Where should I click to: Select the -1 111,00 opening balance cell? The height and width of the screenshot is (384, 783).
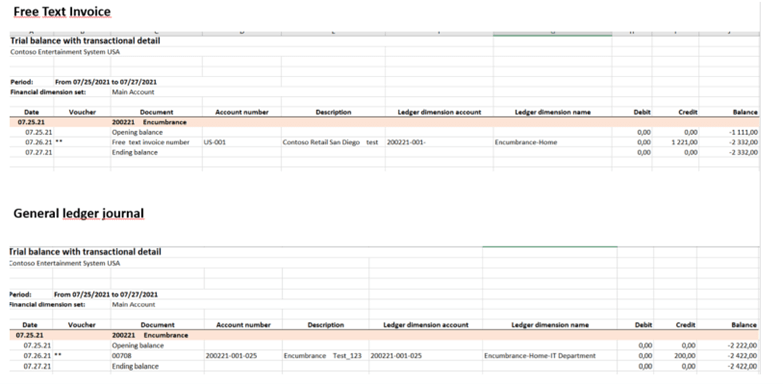pyautogui.click(x=743, y=132)
